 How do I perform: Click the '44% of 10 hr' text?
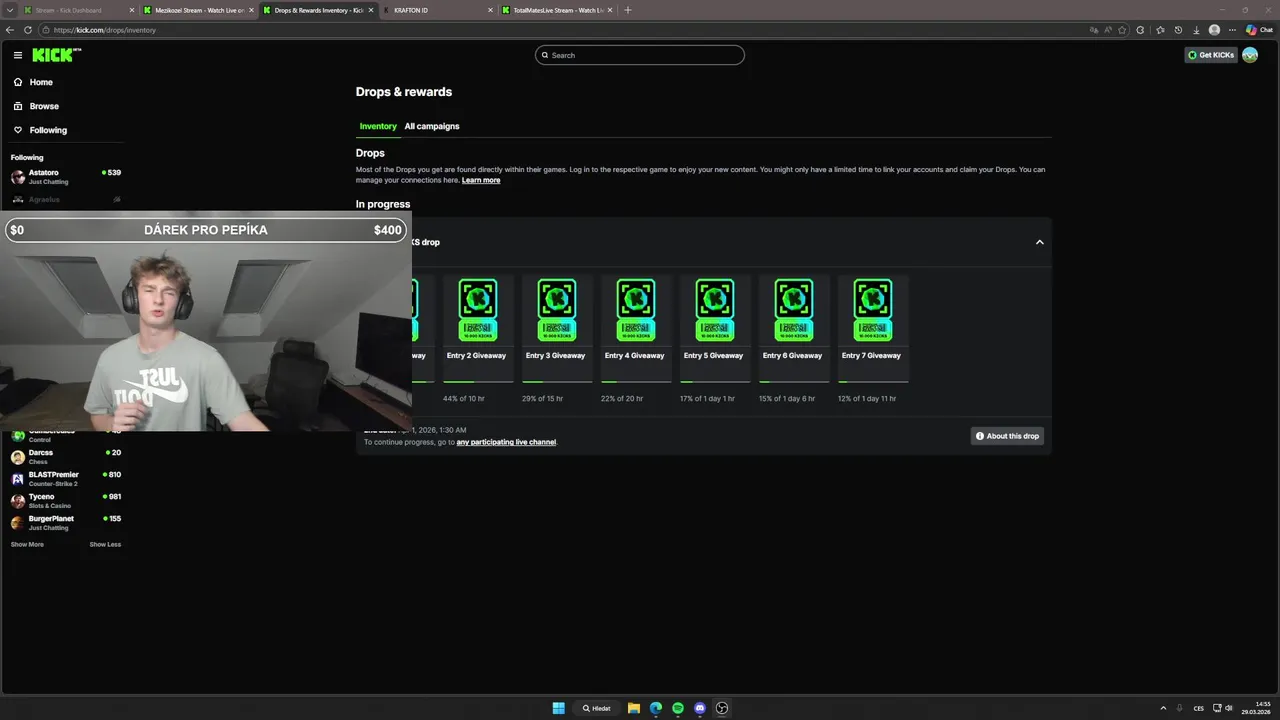click(x=464, y=398)
